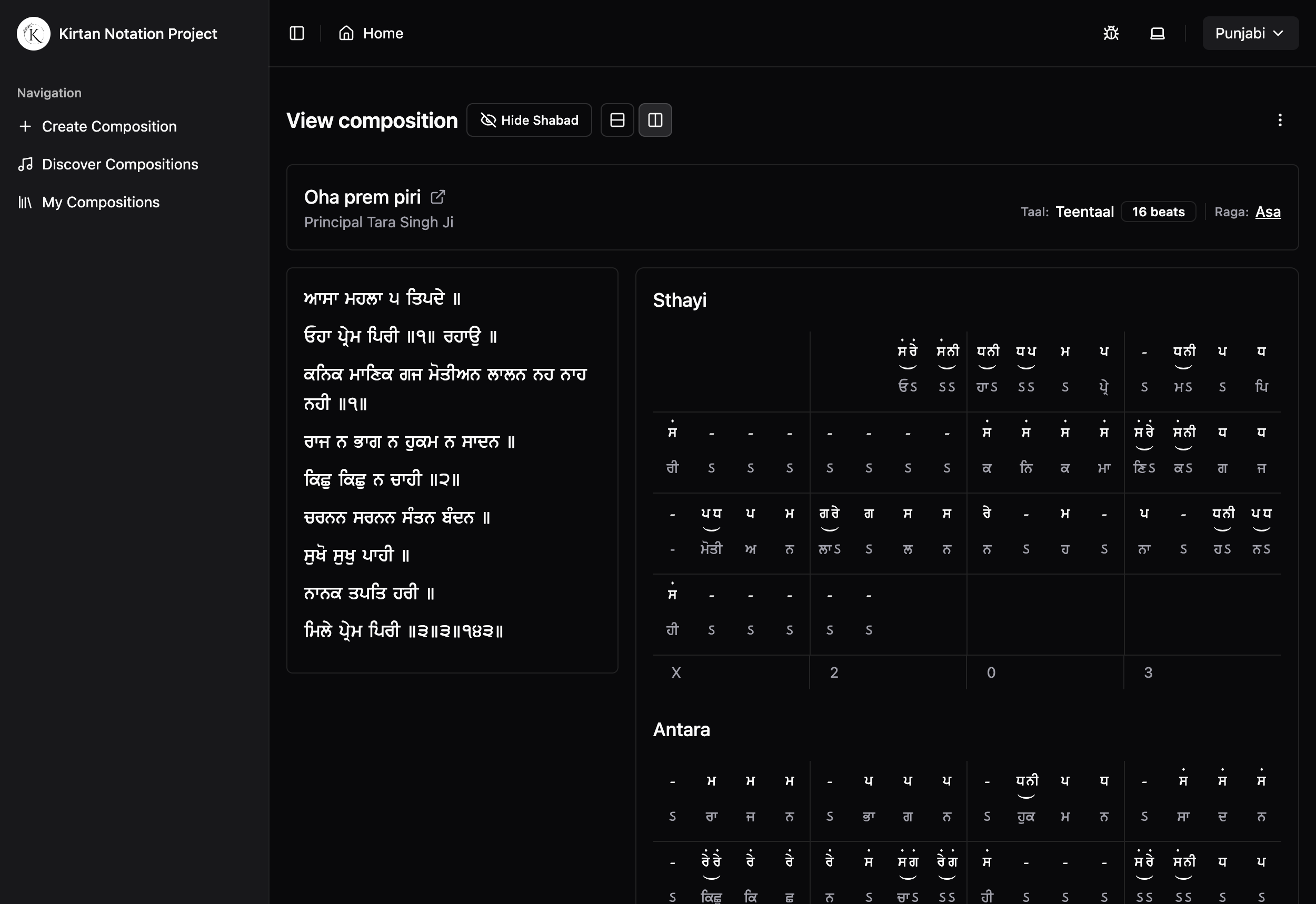Click the Home breadcrumb link
The height and width of the screenshot is (904, 1316).
click(383, 34)
